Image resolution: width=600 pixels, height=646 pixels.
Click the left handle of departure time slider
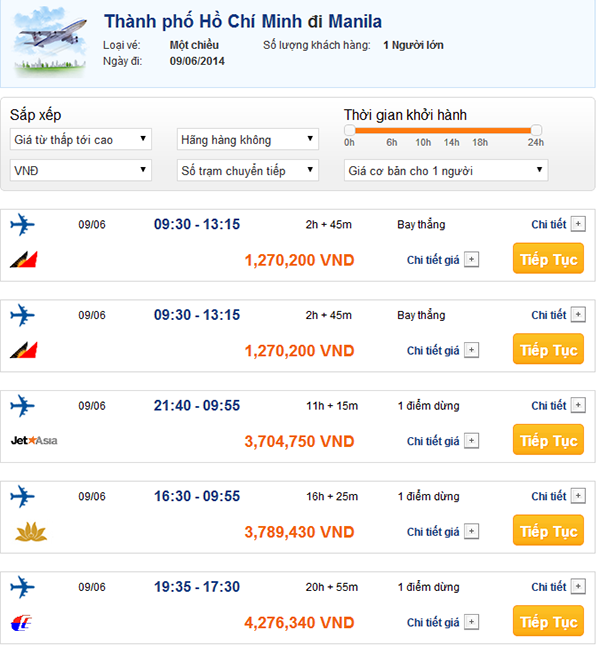(x=349, y=130)
